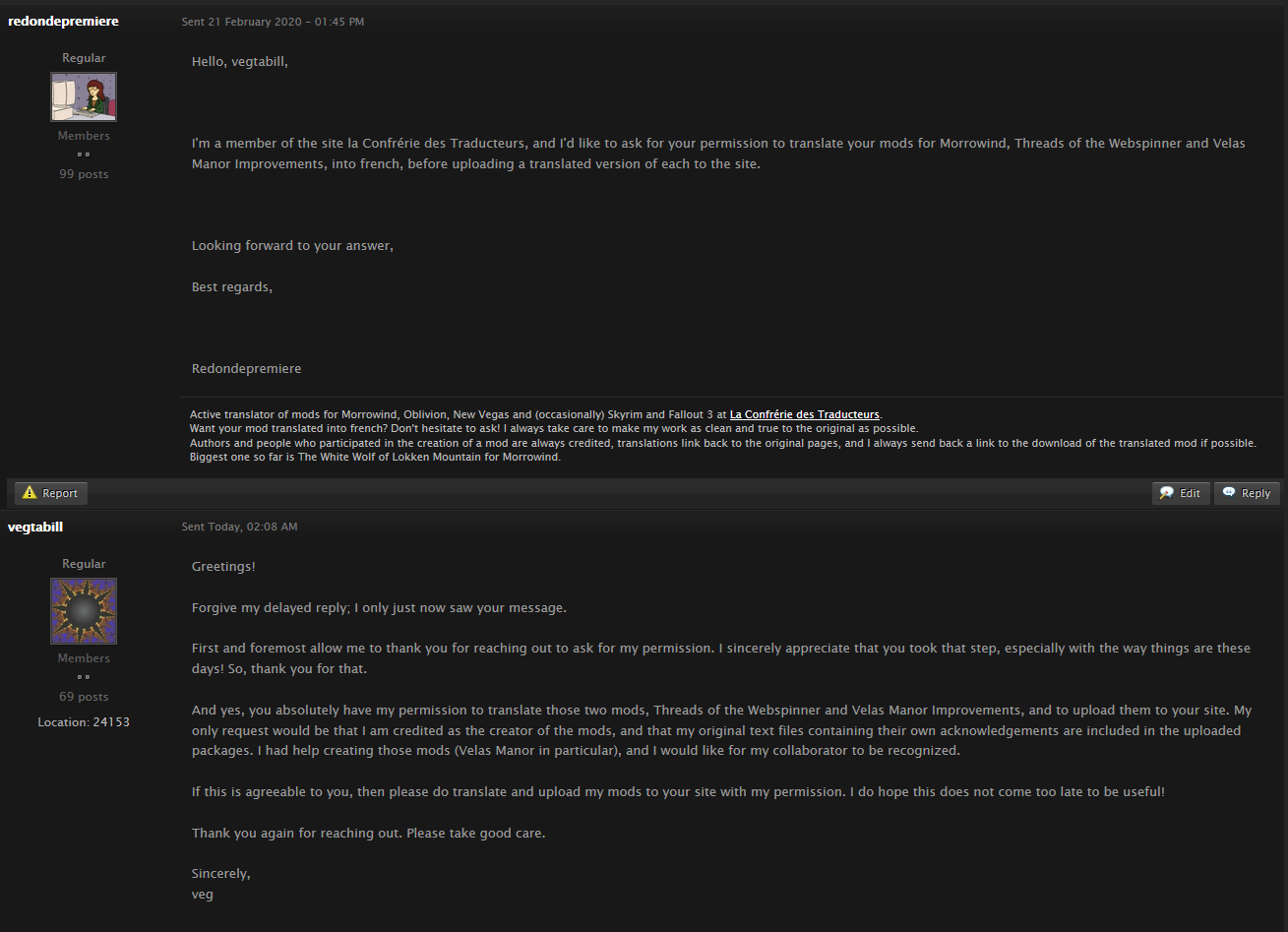Open La Confrérie des Traducteurs link
This screenshot has width=1288, height=932.
805,414
